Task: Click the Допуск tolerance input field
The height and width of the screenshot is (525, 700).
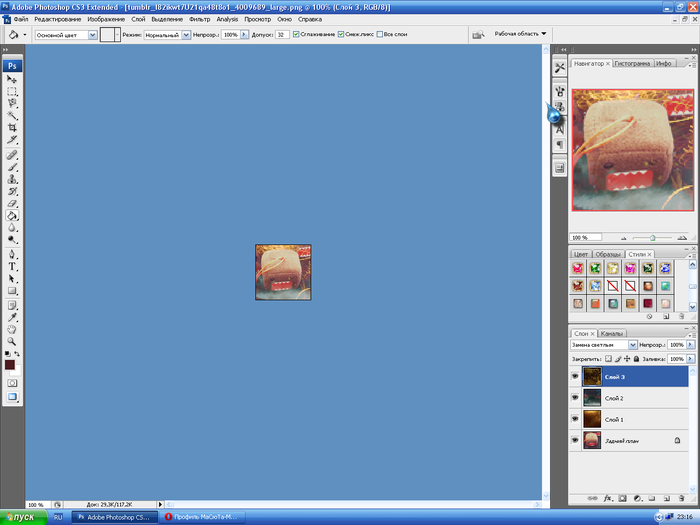Action: (x=282, y=34)
